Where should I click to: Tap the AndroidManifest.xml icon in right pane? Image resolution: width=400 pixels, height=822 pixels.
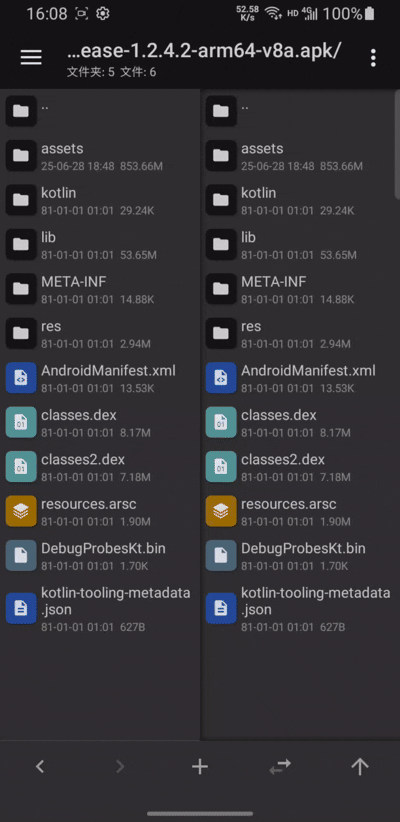(221, 378)
